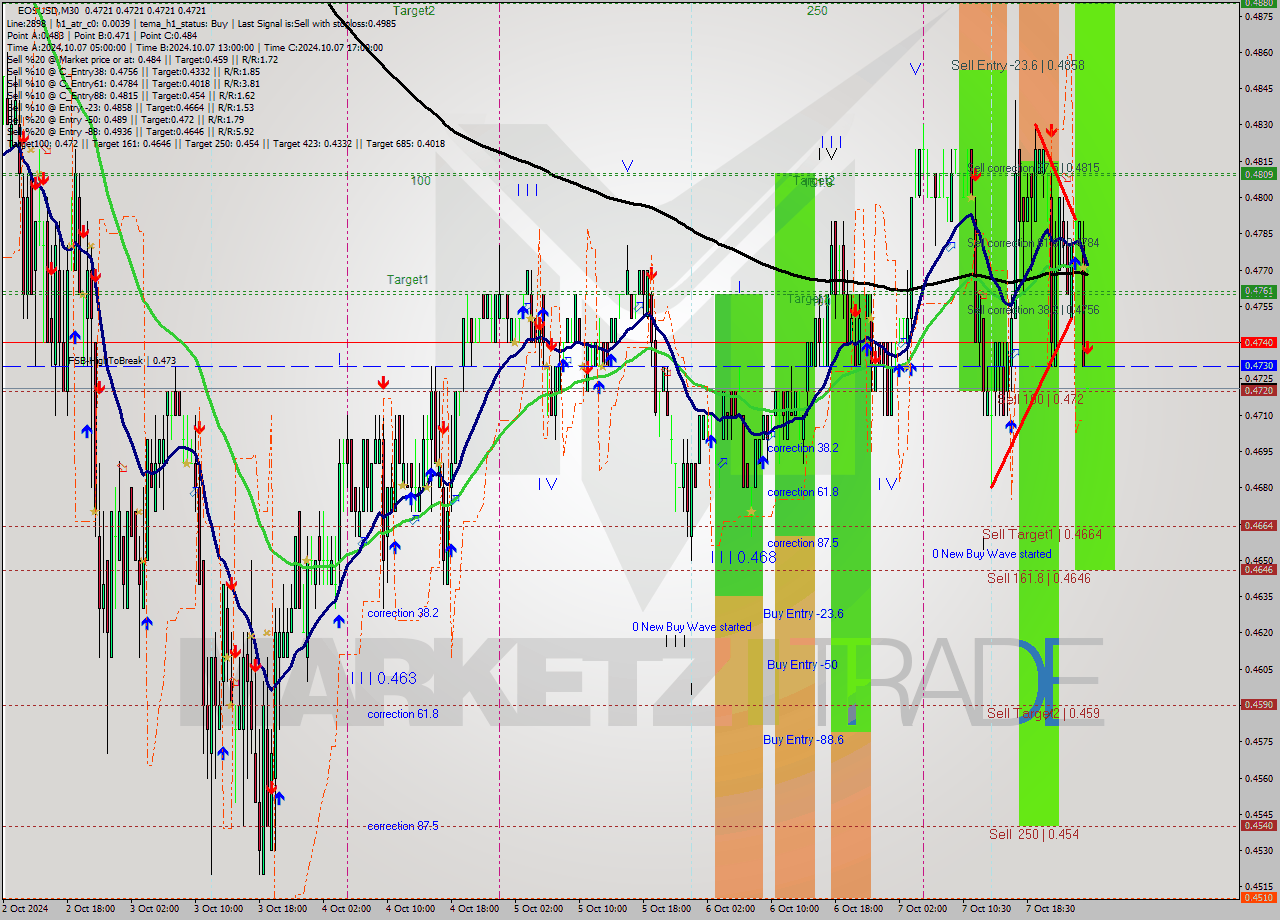
Task: Click the red 0.4740 price tag
Action: (x=1258, y=342)
